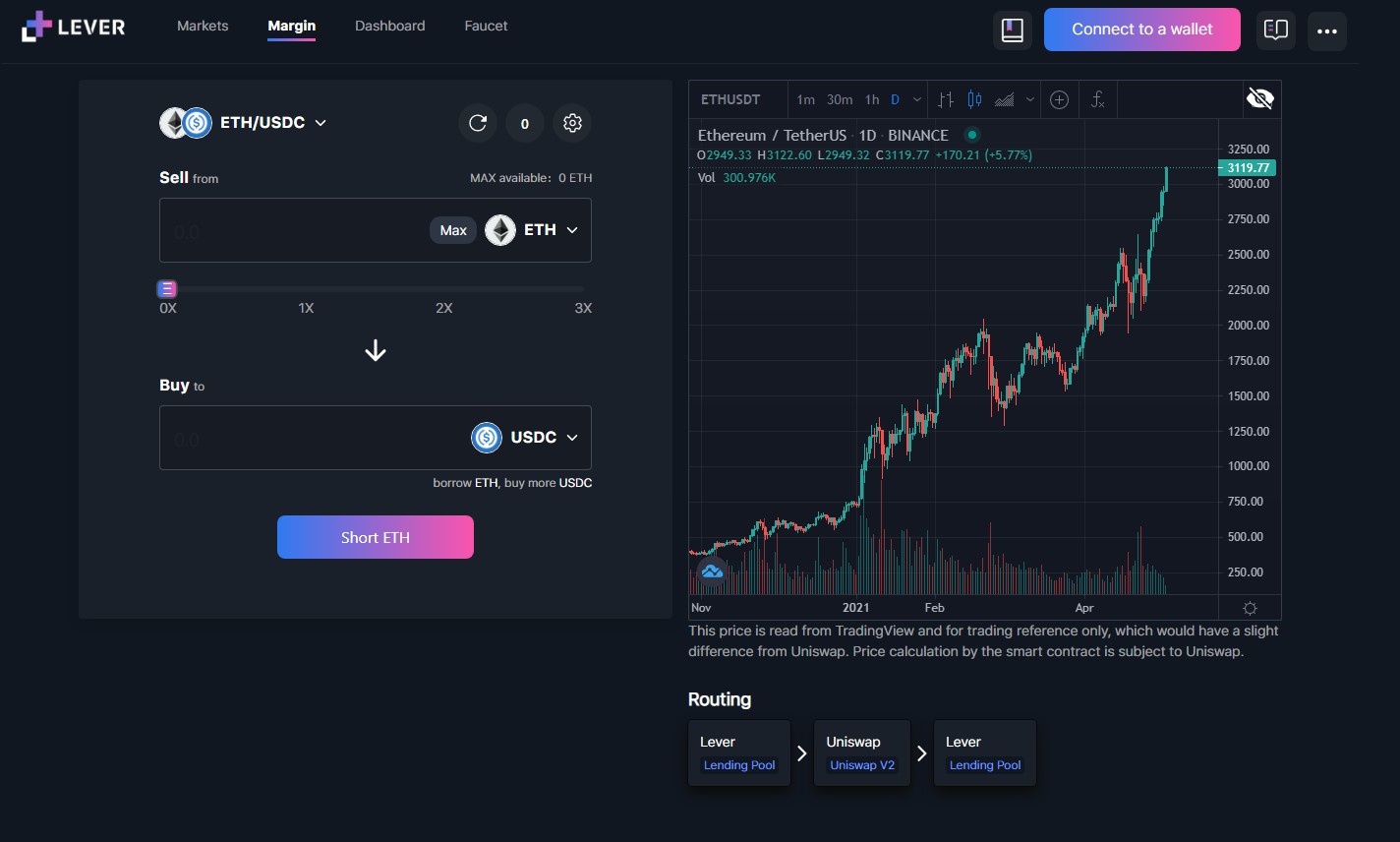Set leverage to 3X mark
The height and width of the screenshot is (842, 1400).
click(x=583, y=308)
